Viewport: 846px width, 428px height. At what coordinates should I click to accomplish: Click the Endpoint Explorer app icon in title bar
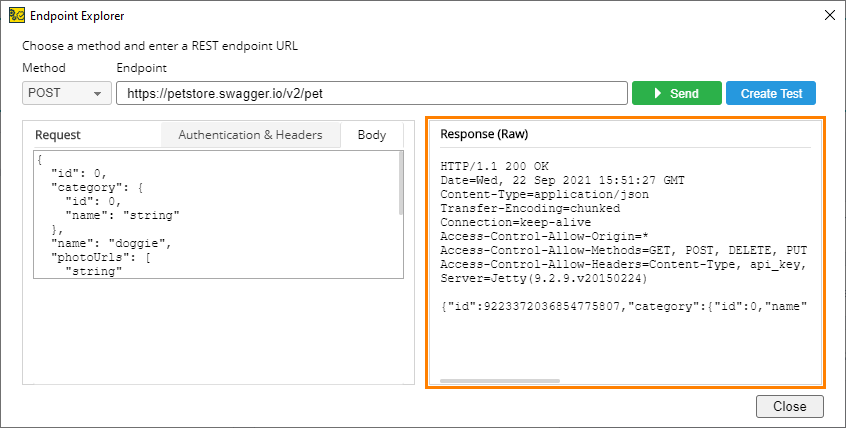[16, 16]
